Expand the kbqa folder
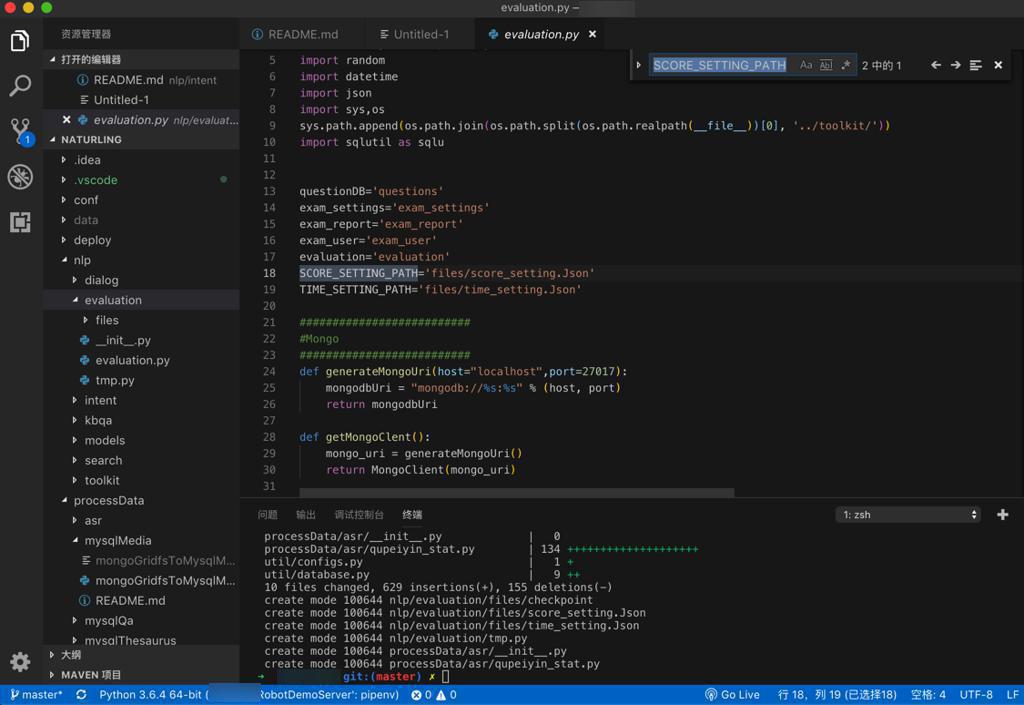Viewport: 1024px width, 705px height. point(141,420)
